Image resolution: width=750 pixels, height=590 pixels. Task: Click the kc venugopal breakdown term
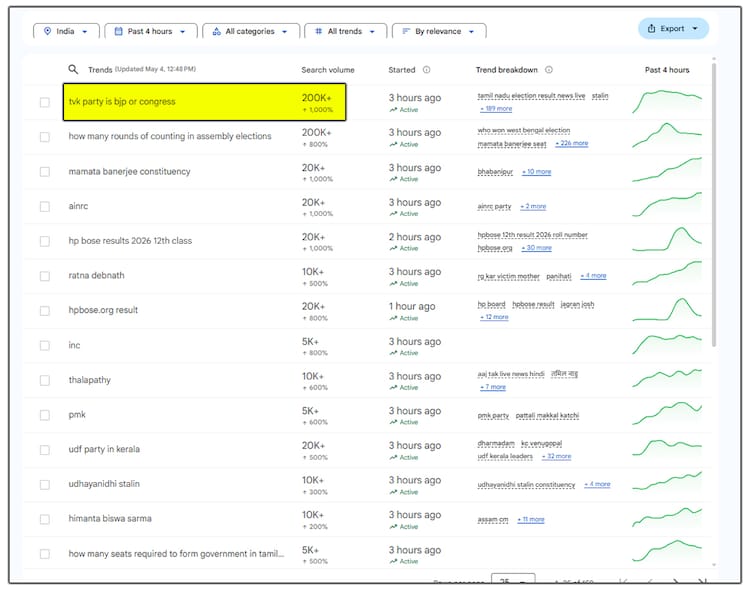point(541,444)
